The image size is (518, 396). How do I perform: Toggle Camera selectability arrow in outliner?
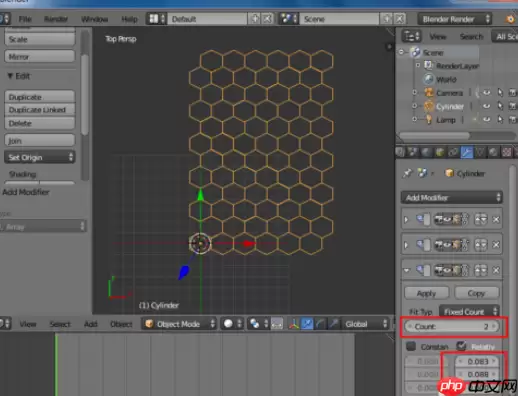point(500,93)
